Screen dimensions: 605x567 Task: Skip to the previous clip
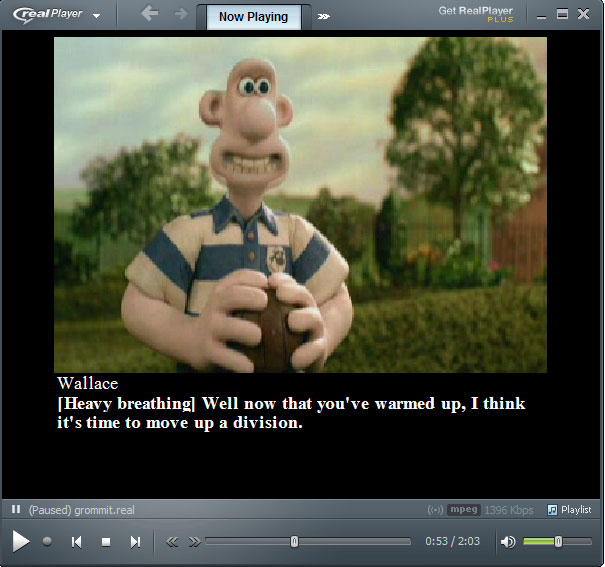[x=76, y=541]
